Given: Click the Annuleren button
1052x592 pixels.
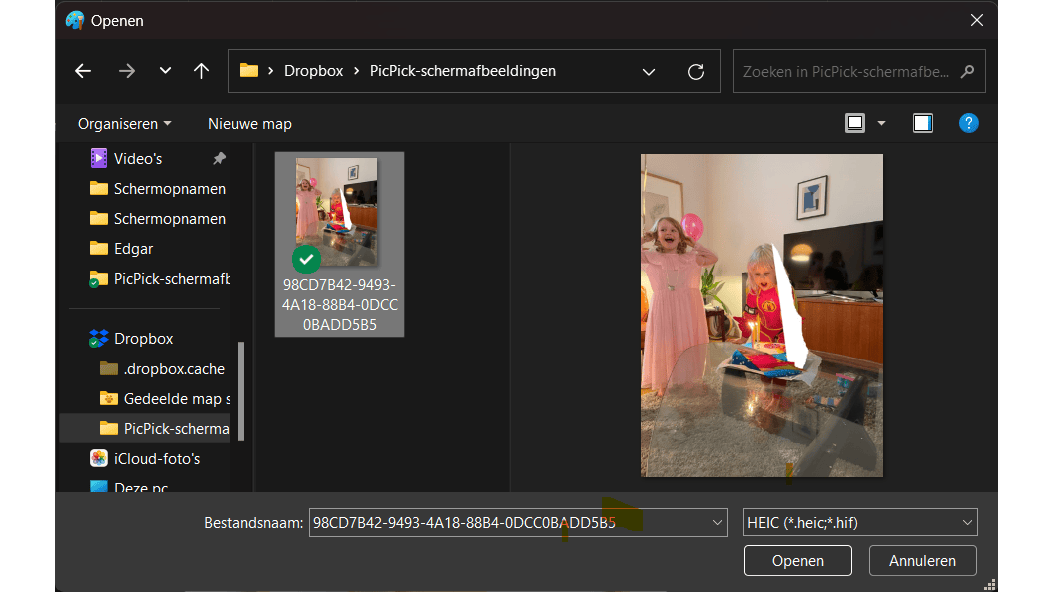Looking at the screenshot, I should tap(923, 560).
